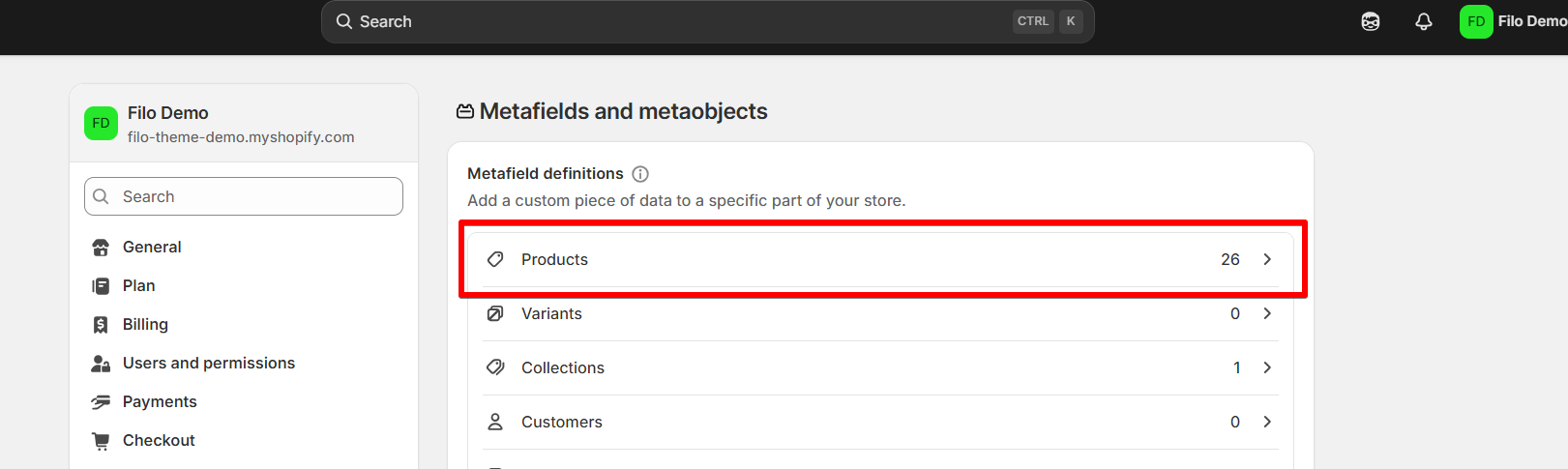
Task: Expand the Customers metafield chevron
Action: click(1267, 422)
